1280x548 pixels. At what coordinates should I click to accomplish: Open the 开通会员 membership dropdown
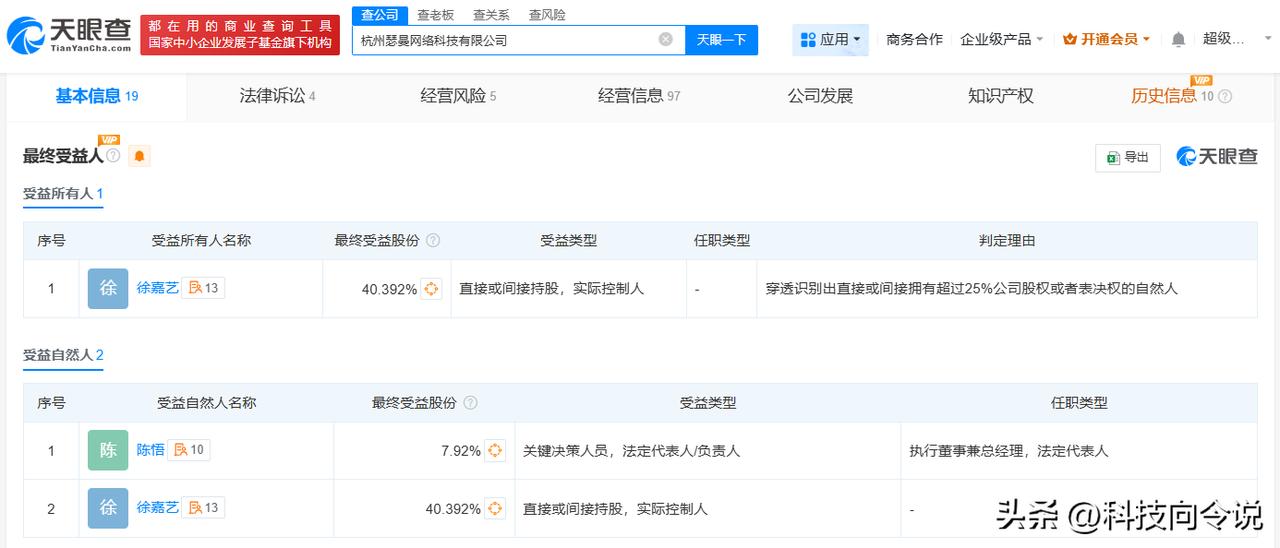point(1106,39)
